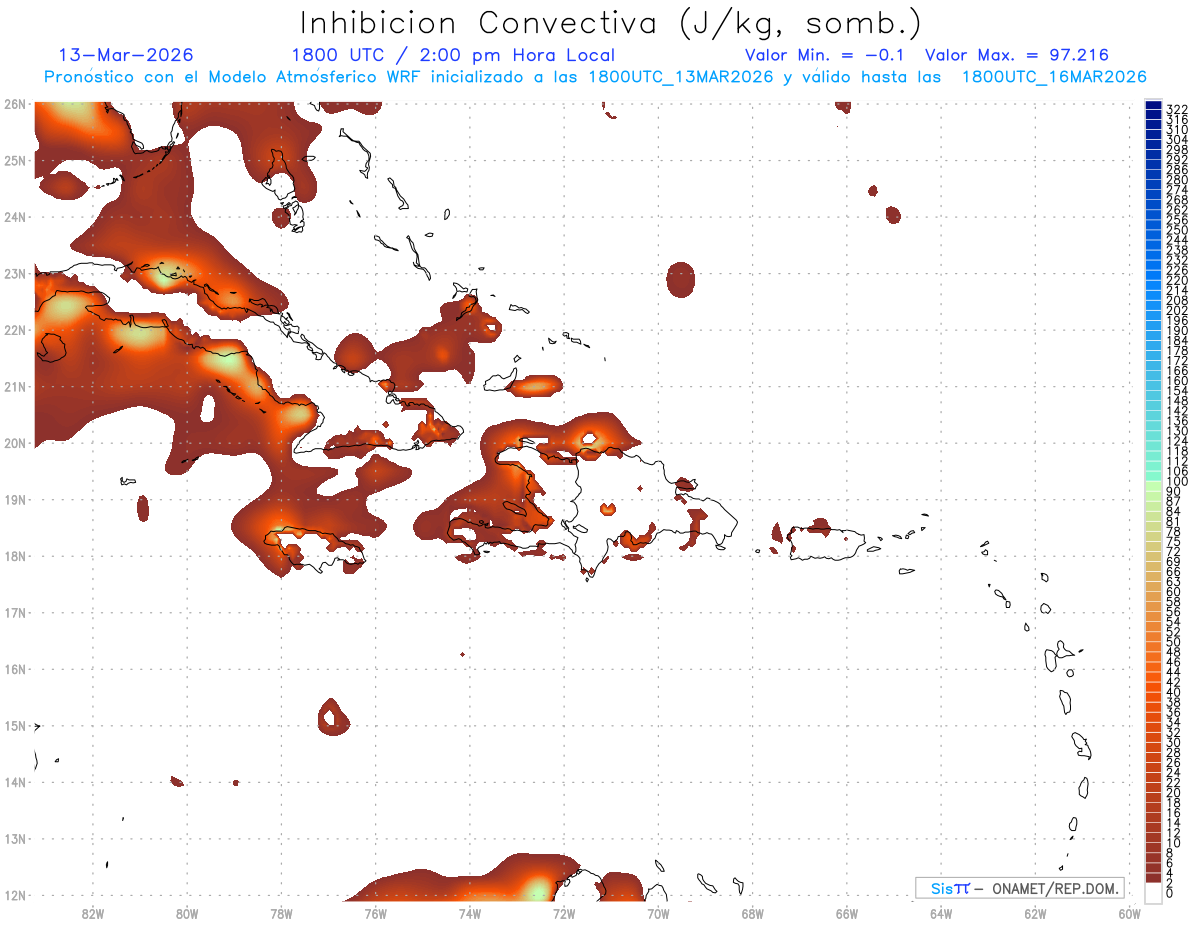Click the 82W longitude label
This screenshot has width=1200, height=927.
click(x=93, y=913)
